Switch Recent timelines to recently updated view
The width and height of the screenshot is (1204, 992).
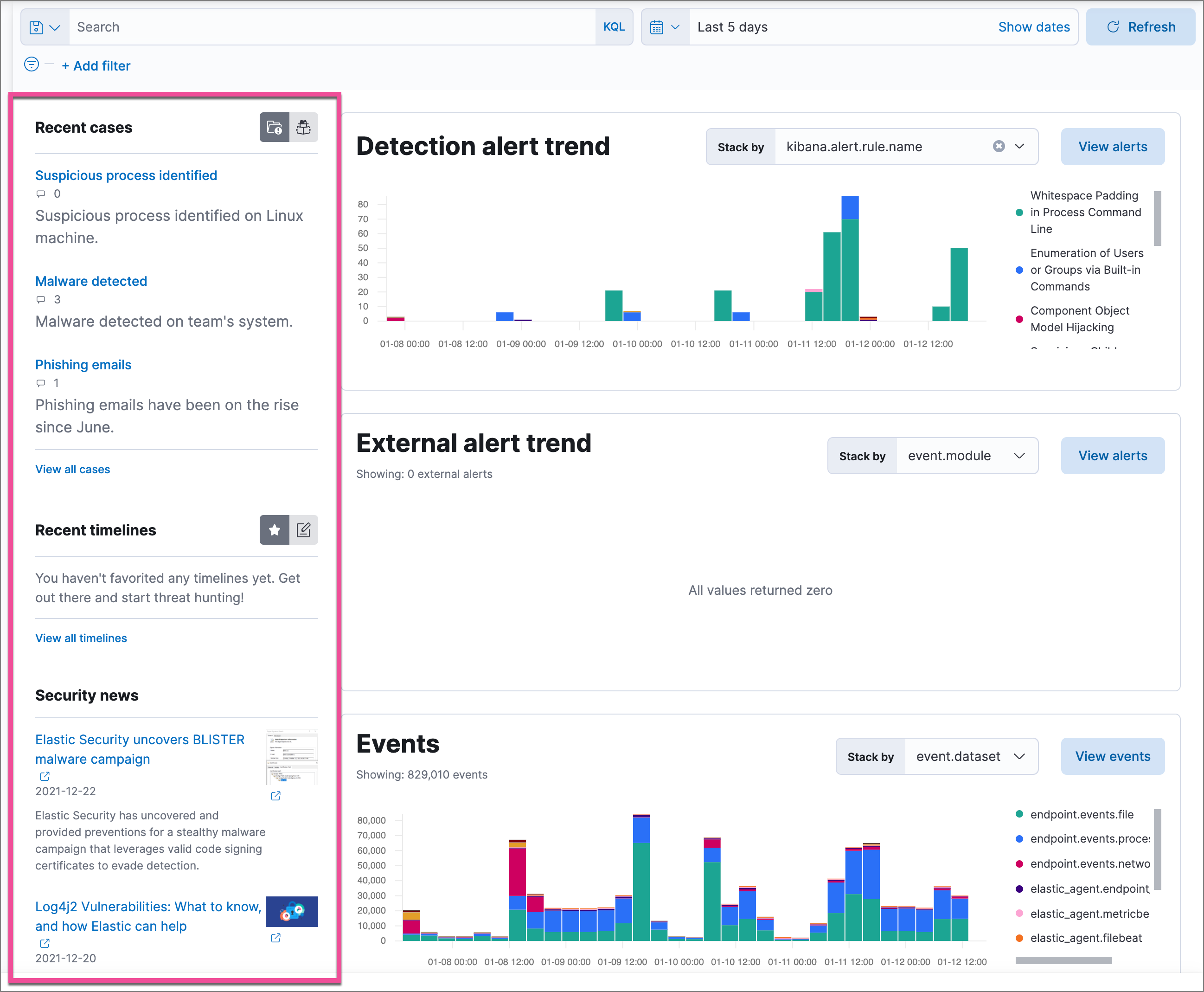pos(303,530)
